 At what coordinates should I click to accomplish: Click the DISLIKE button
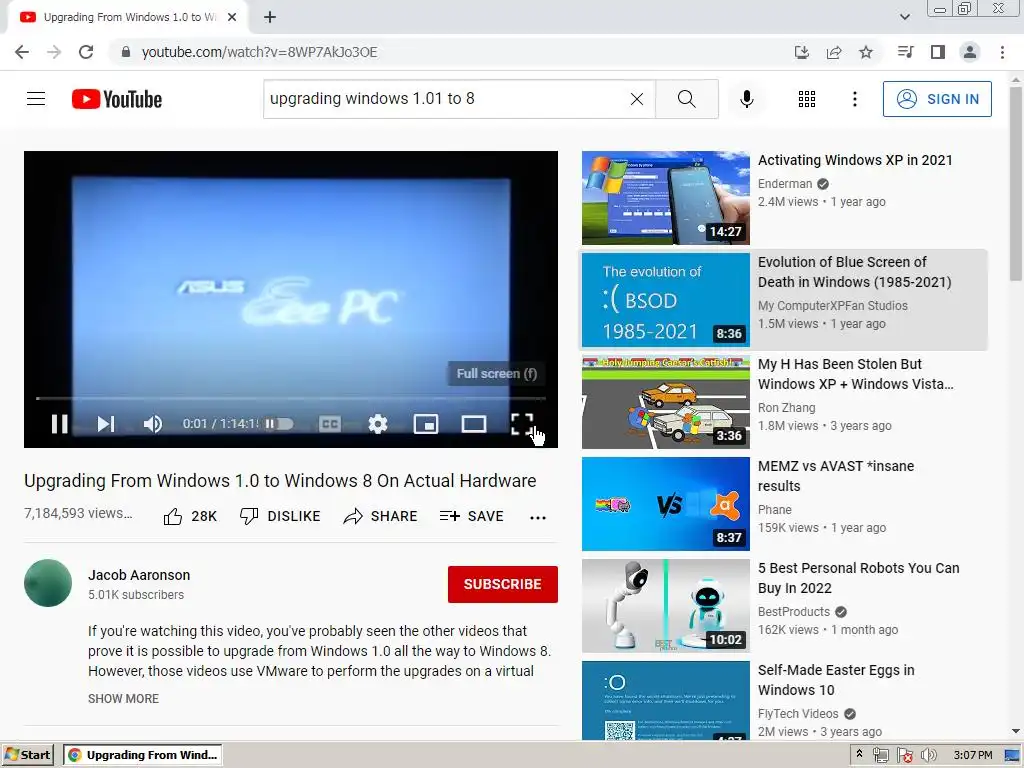click(x=280, y=517)
